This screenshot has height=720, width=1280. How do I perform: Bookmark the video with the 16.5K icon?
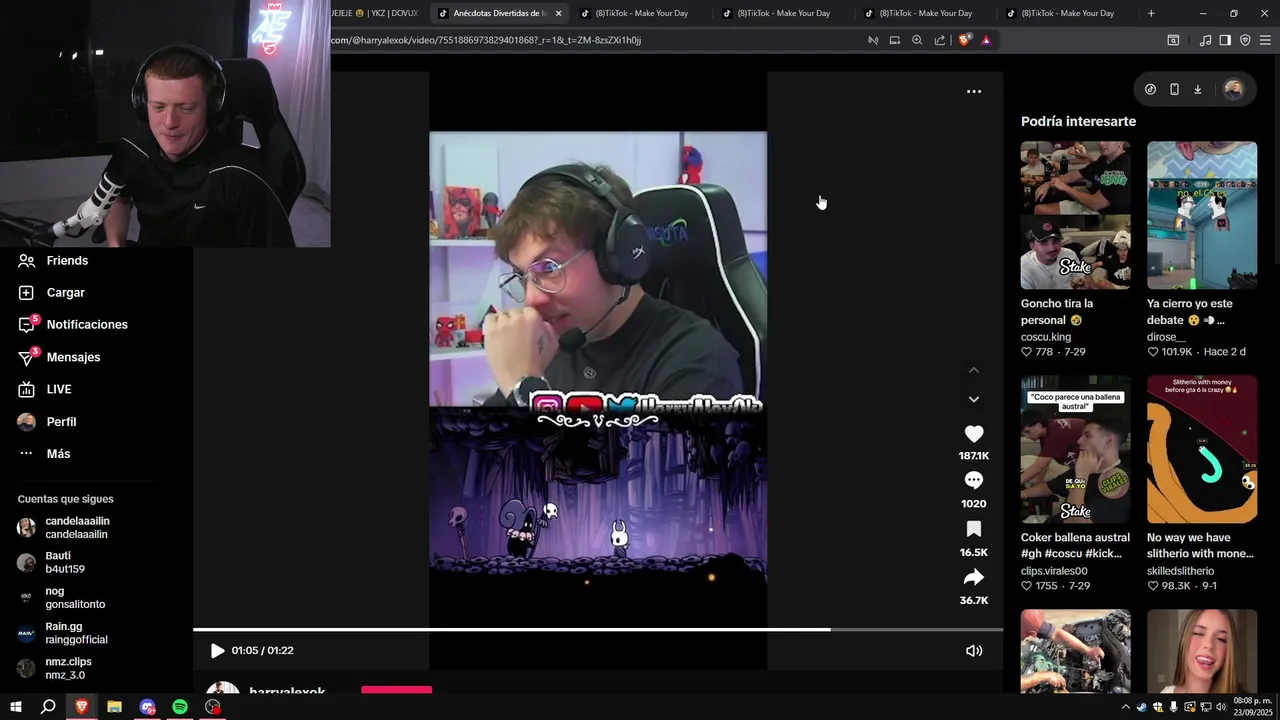pos(973,529)
